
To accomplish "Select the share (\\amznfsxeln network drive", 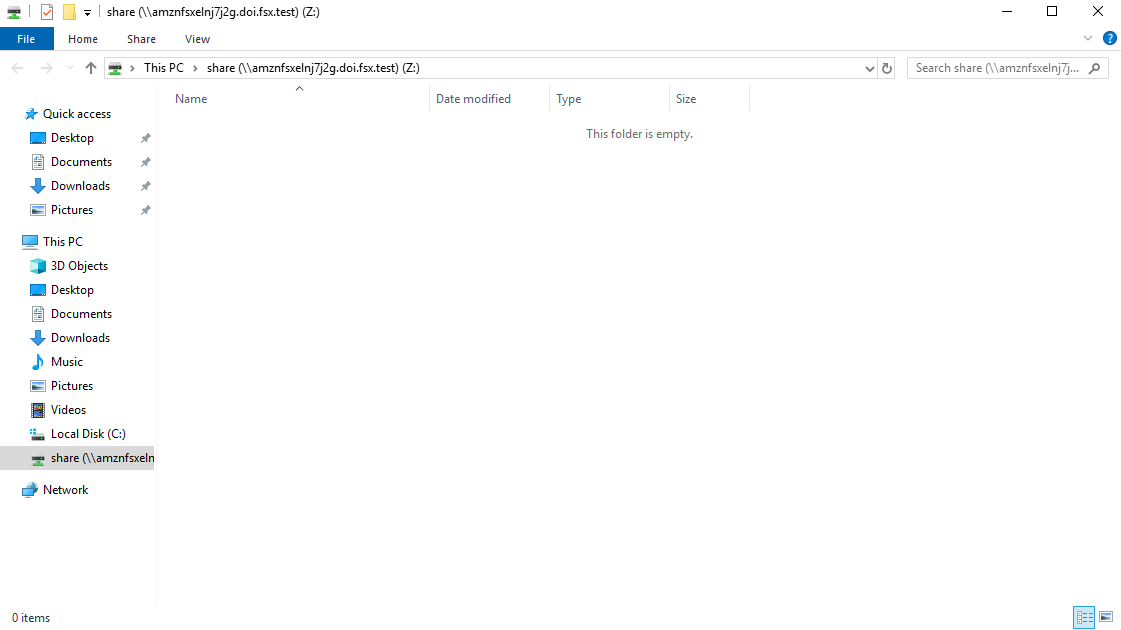I will 77,458.
